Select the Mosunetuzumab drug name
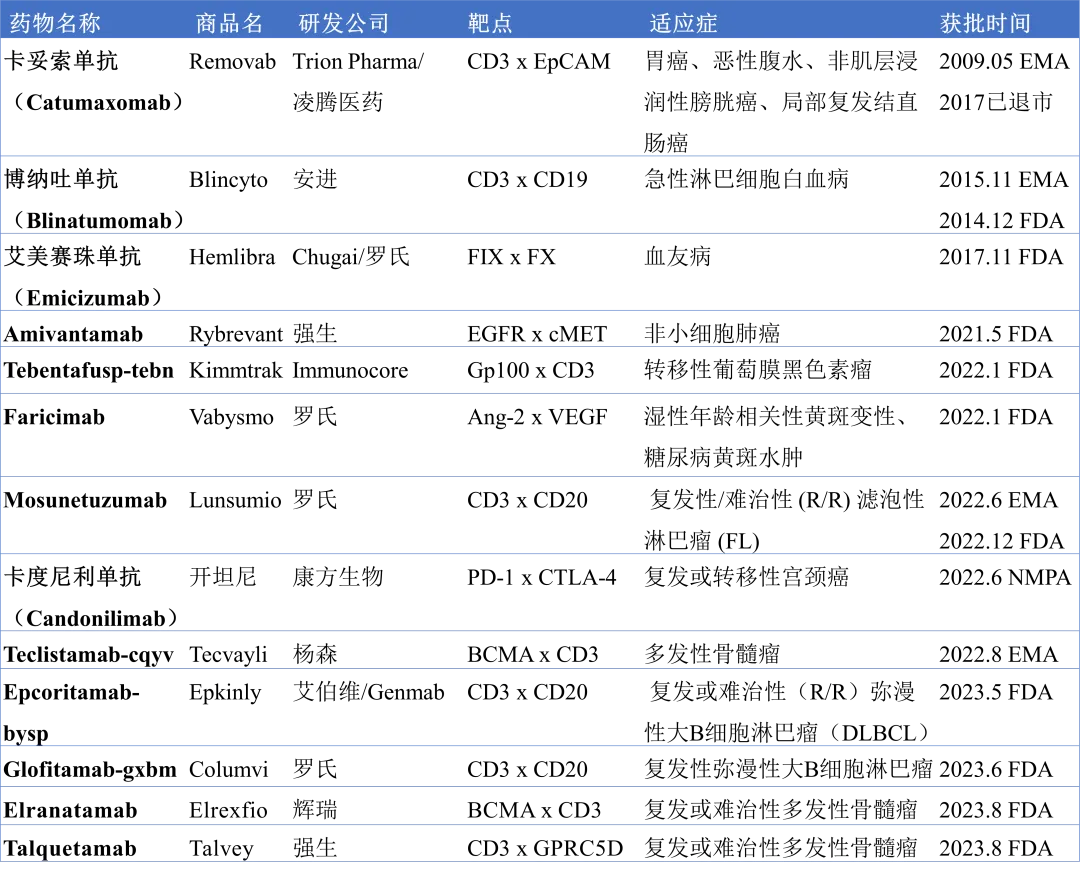Image resolution: width=1080 pixels, height=875 pixels. click(x=85, y=500)
